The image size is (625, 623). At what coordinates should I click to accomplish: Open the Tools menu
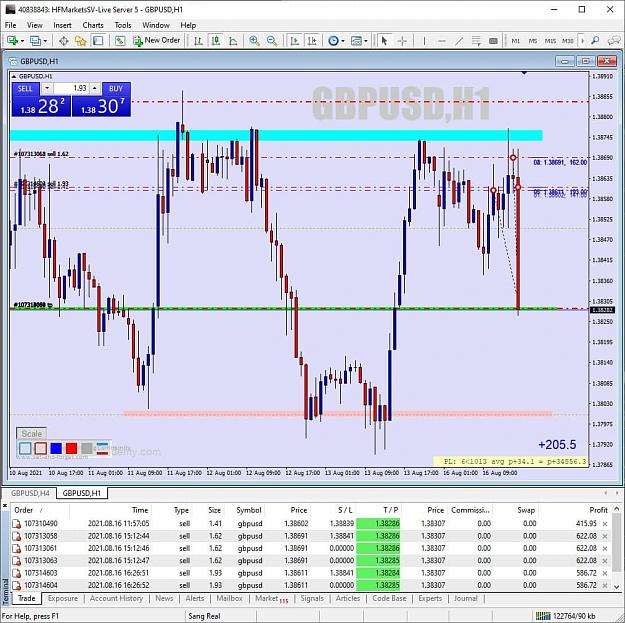[x=123, y=25]
